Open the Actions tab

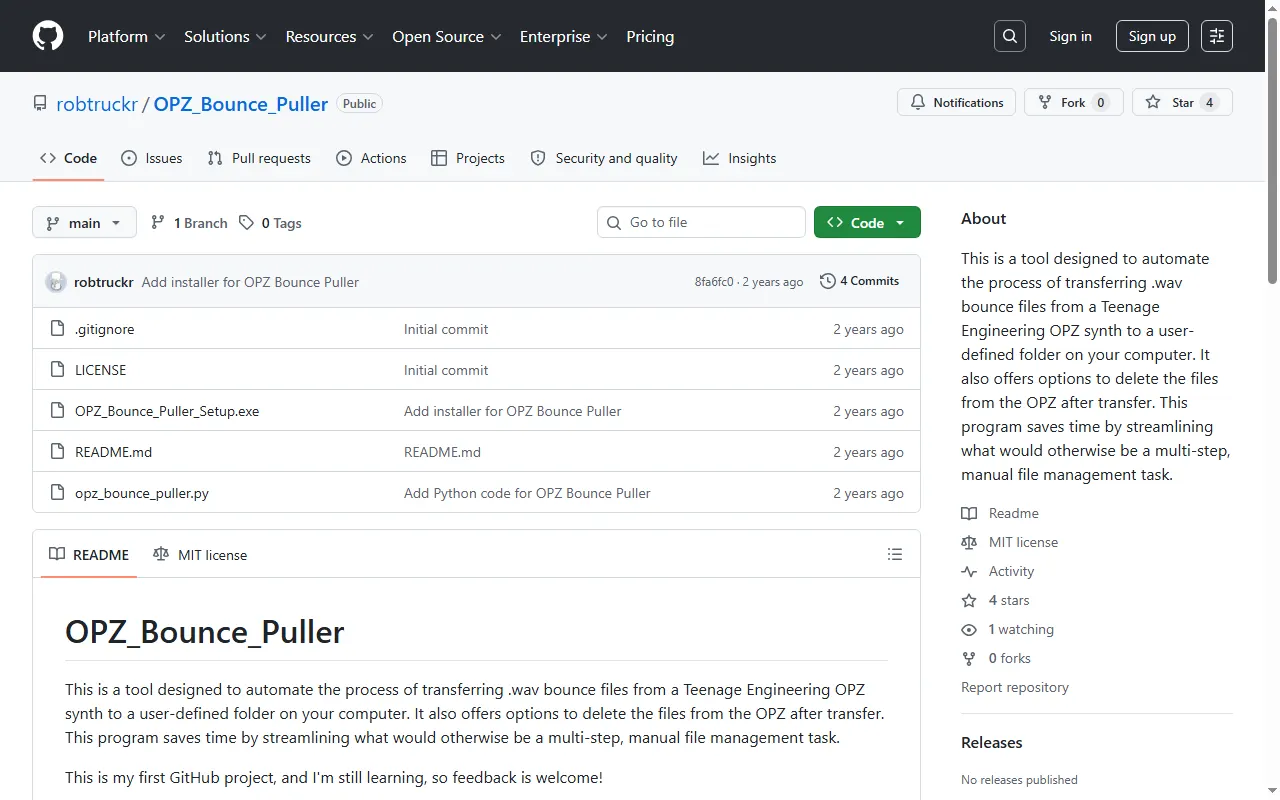coord(371,158)
